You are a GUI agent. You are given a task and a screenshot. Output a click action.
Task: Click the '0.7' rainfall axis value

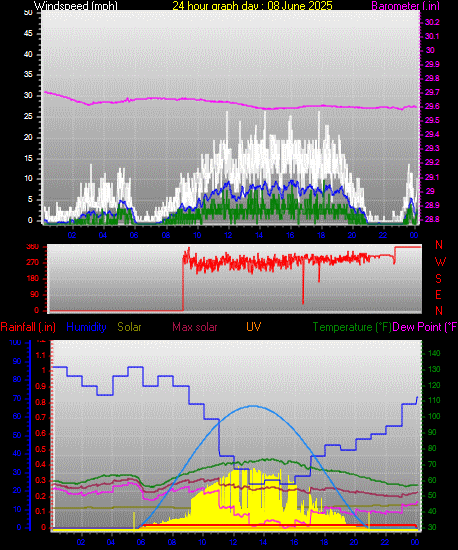(x=41, y=417)
